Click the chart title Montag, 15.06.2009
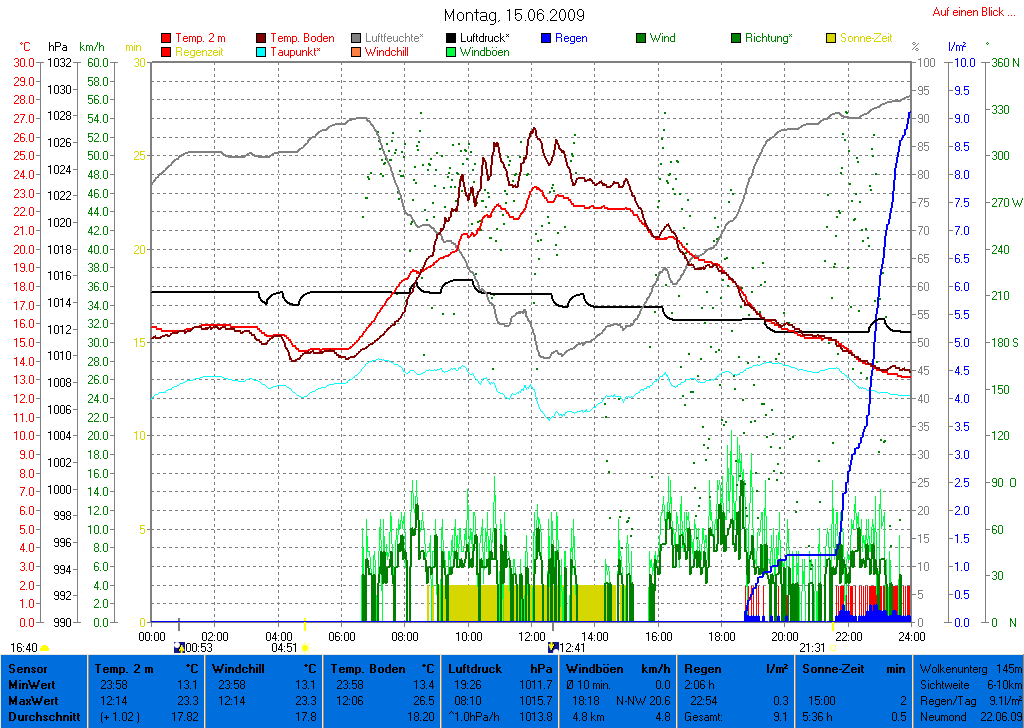This screenshot has width=1024, height=728. [x=514, y=16]
